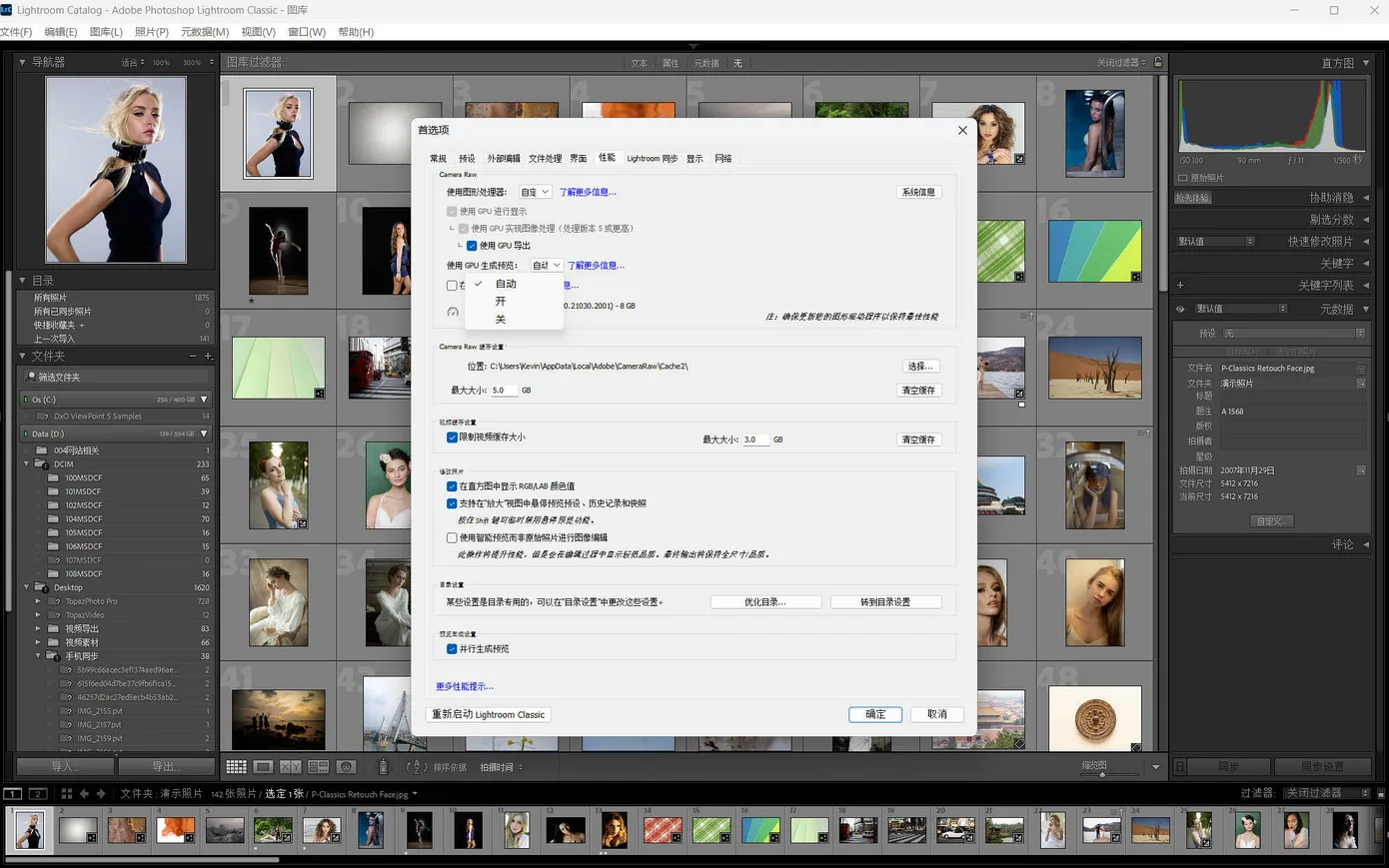Open filmstrip filter switch at far right
Screen dimensions: 1389x868
click(1381, 793)
